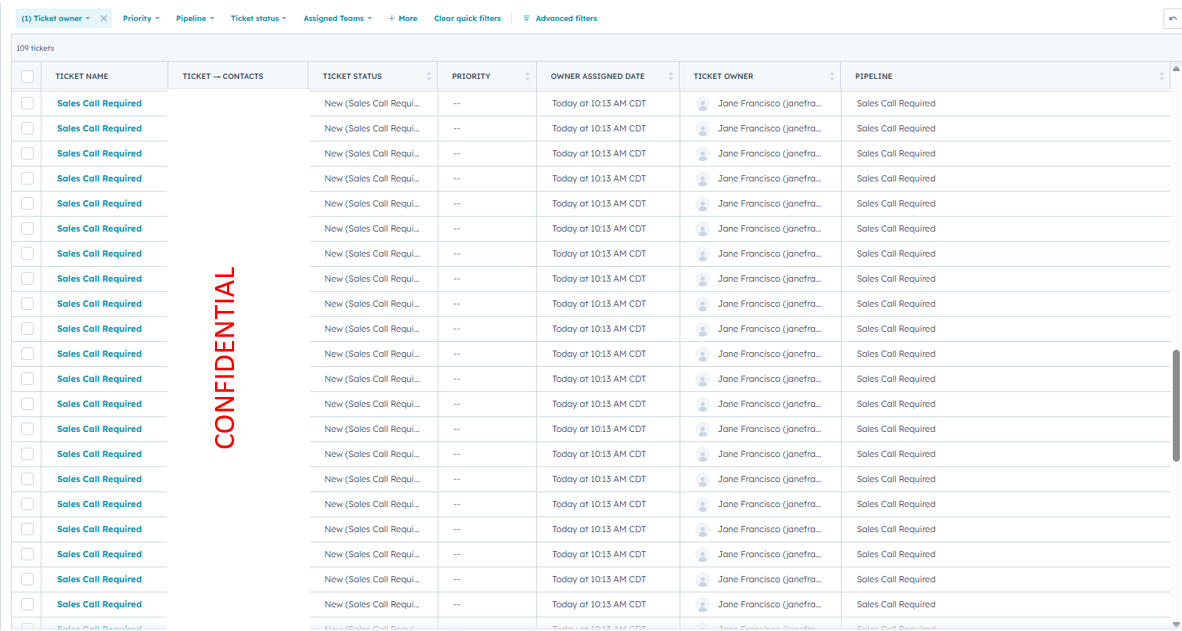
Task: Click the + More filters option
Action: point(403,18)
